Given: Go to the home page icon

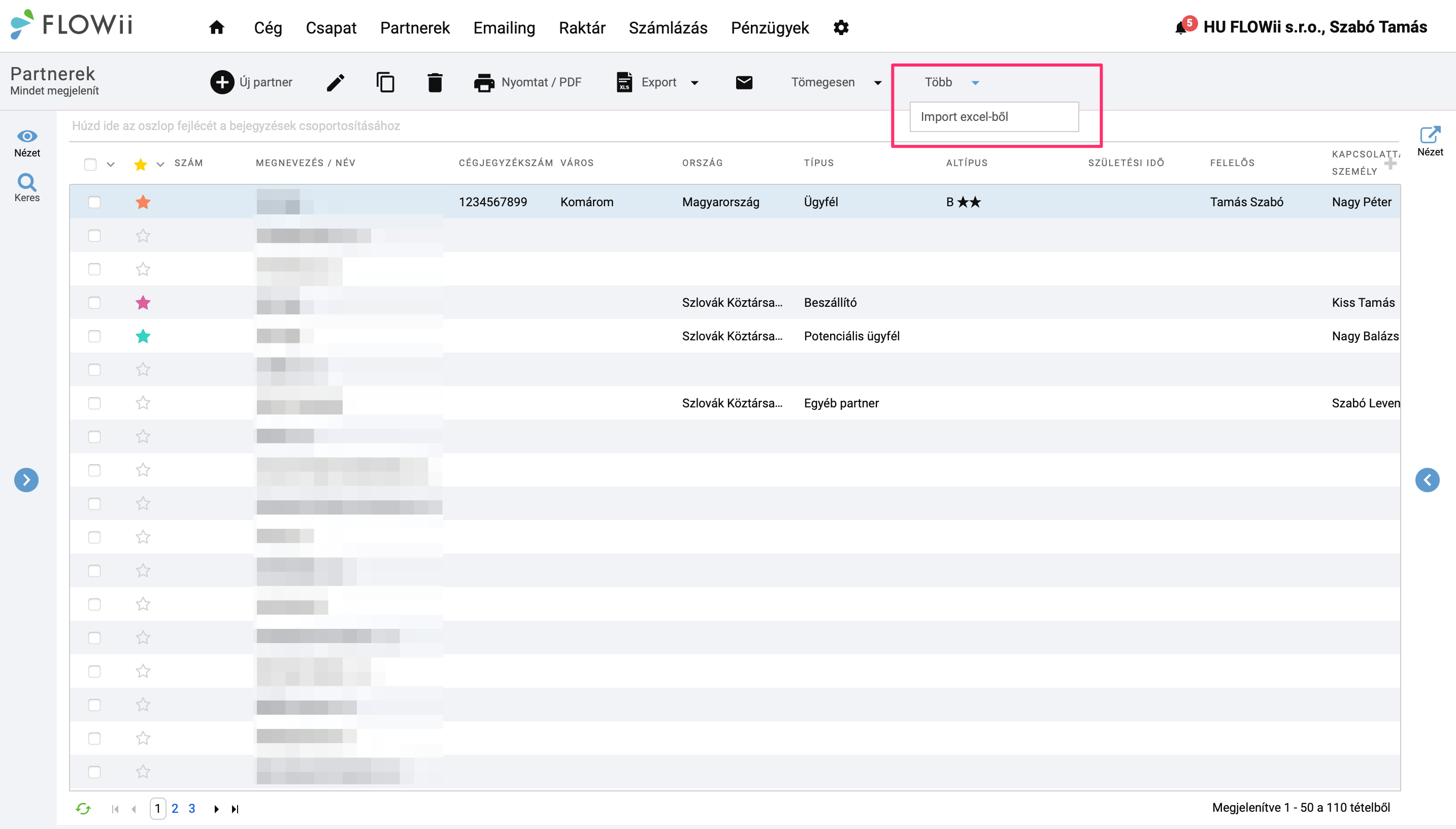Looking at the screenshot, I should [216, 27].
